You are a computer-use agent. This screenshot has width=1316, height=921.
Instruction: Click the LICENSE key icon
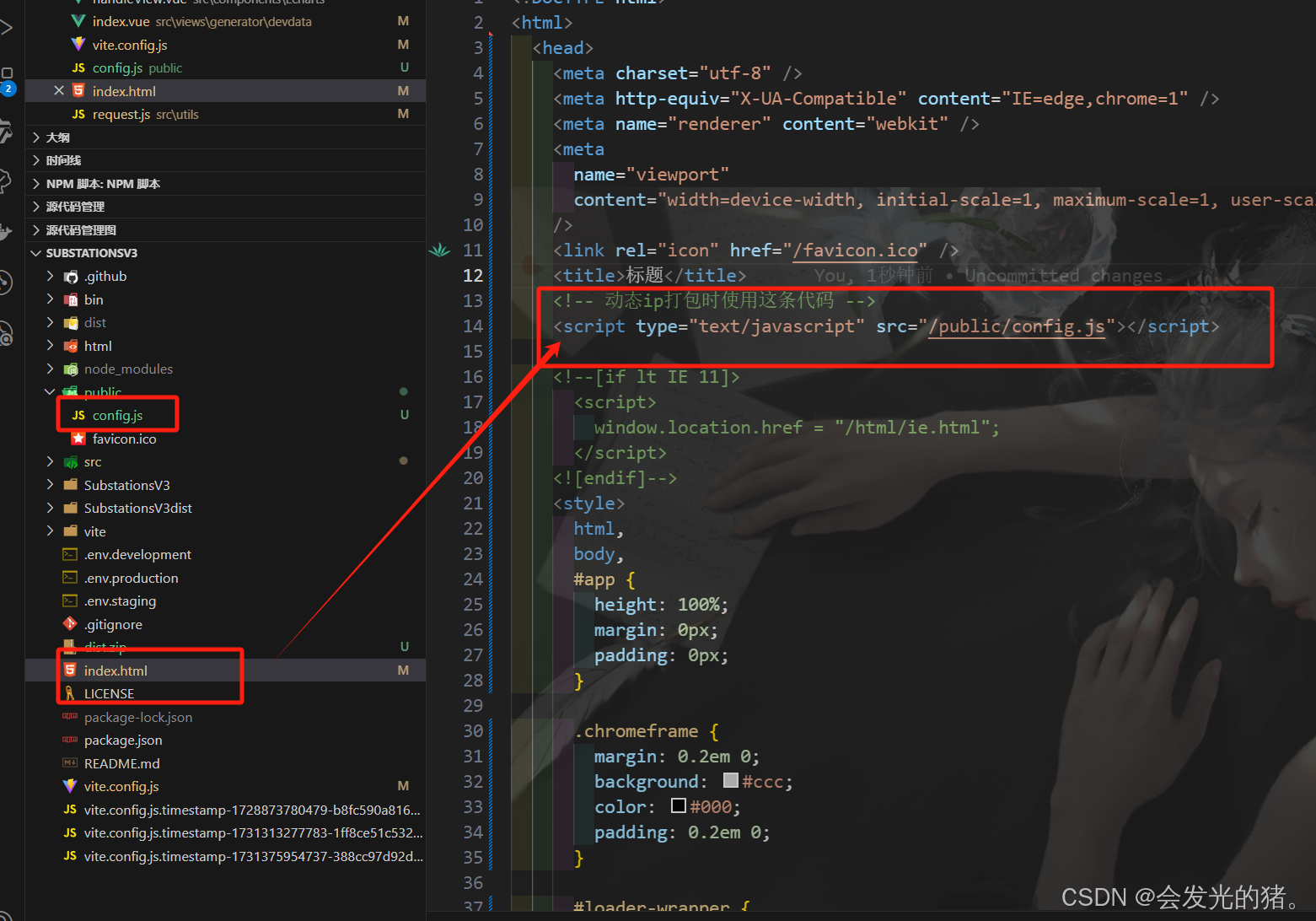coord(70,693)
